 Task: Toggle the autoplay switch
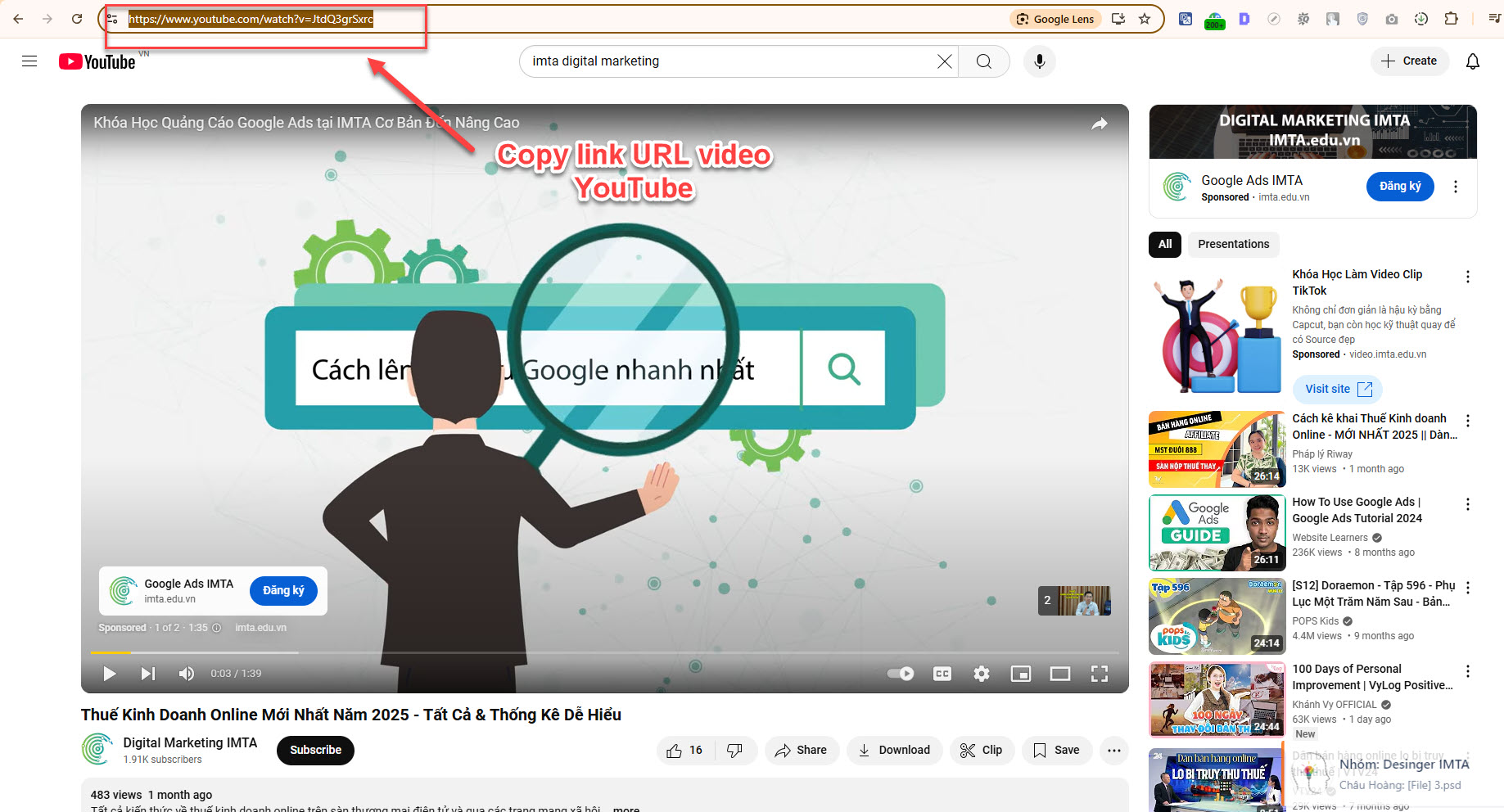click(901, 674)
